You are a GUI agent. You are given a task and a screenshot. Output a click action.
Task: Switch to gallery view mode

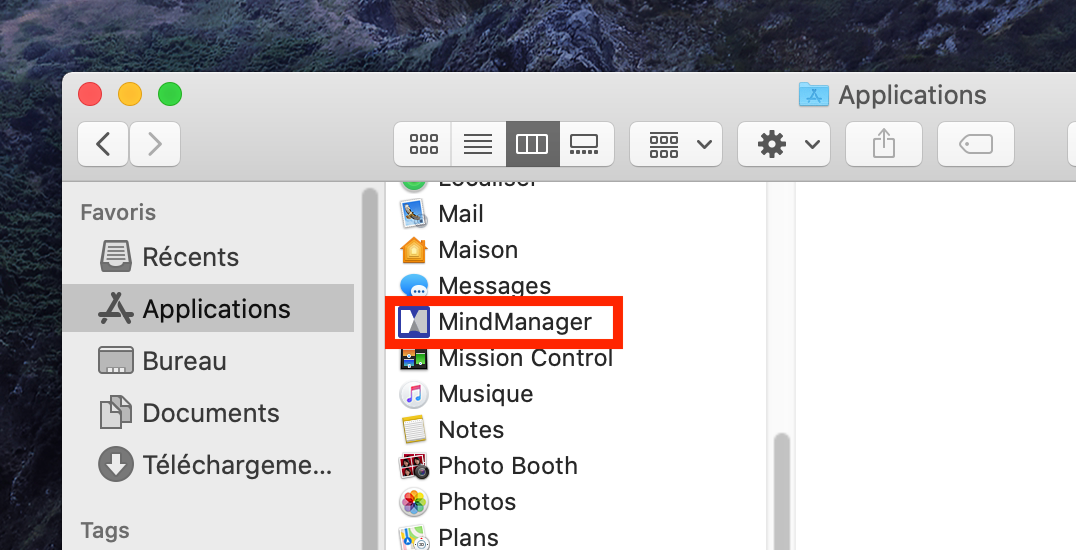584,145
